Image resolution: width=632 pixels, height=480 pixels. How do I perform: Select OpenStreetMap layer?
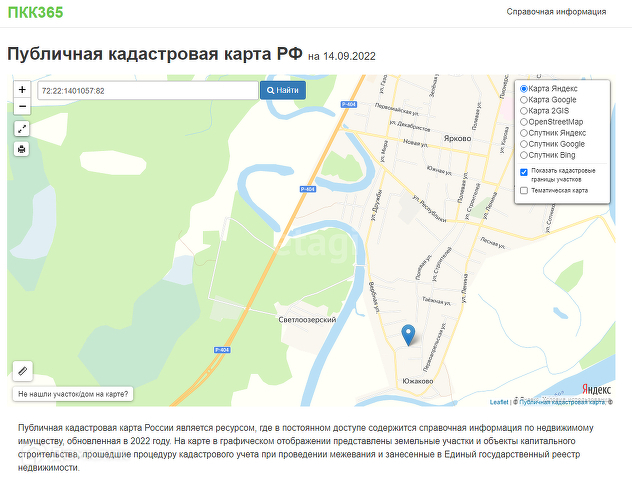click(x=524, y=122)
